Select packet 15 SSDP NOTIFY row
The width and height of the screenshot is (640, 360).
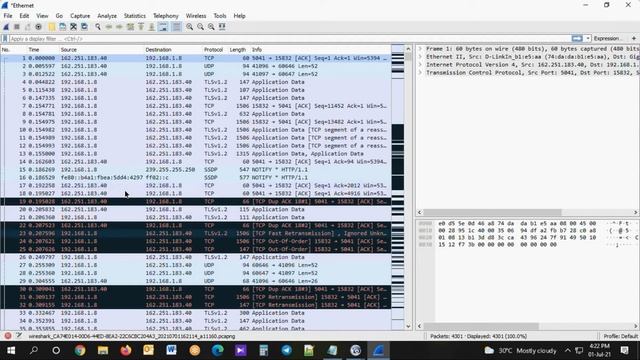pos(196,169)
